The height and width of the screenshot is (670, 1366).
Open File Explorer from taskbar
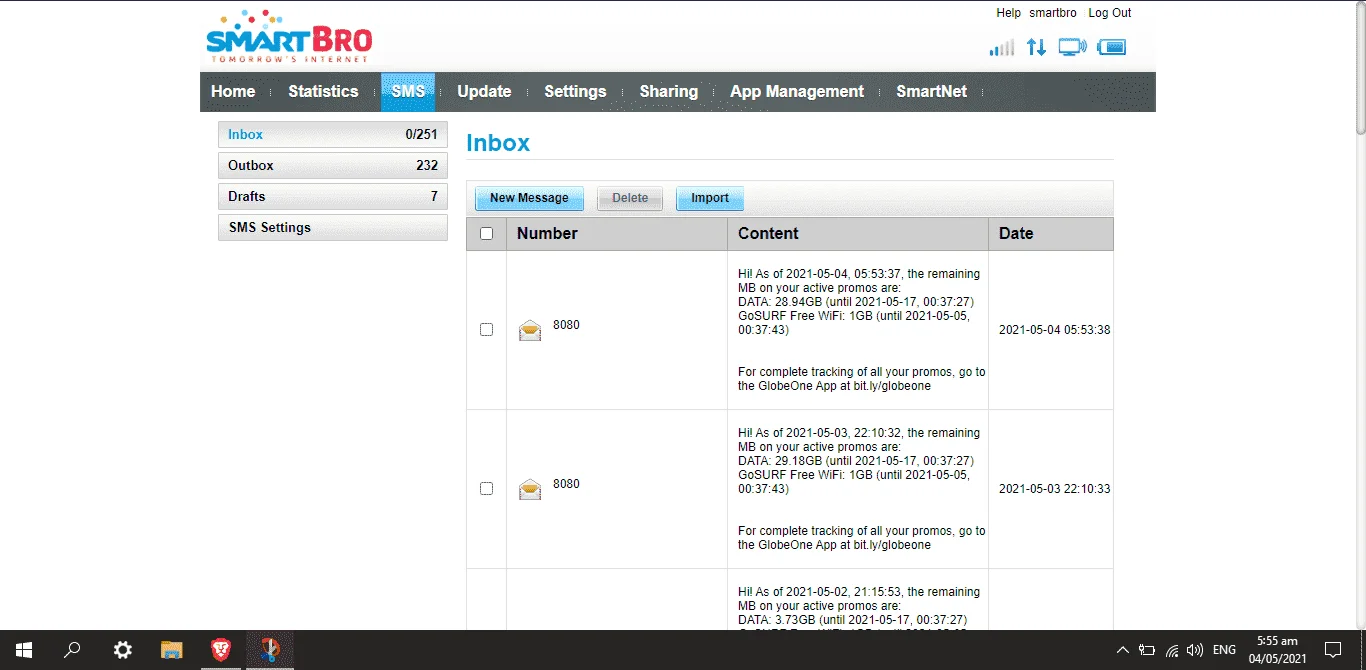pos(172,650)
